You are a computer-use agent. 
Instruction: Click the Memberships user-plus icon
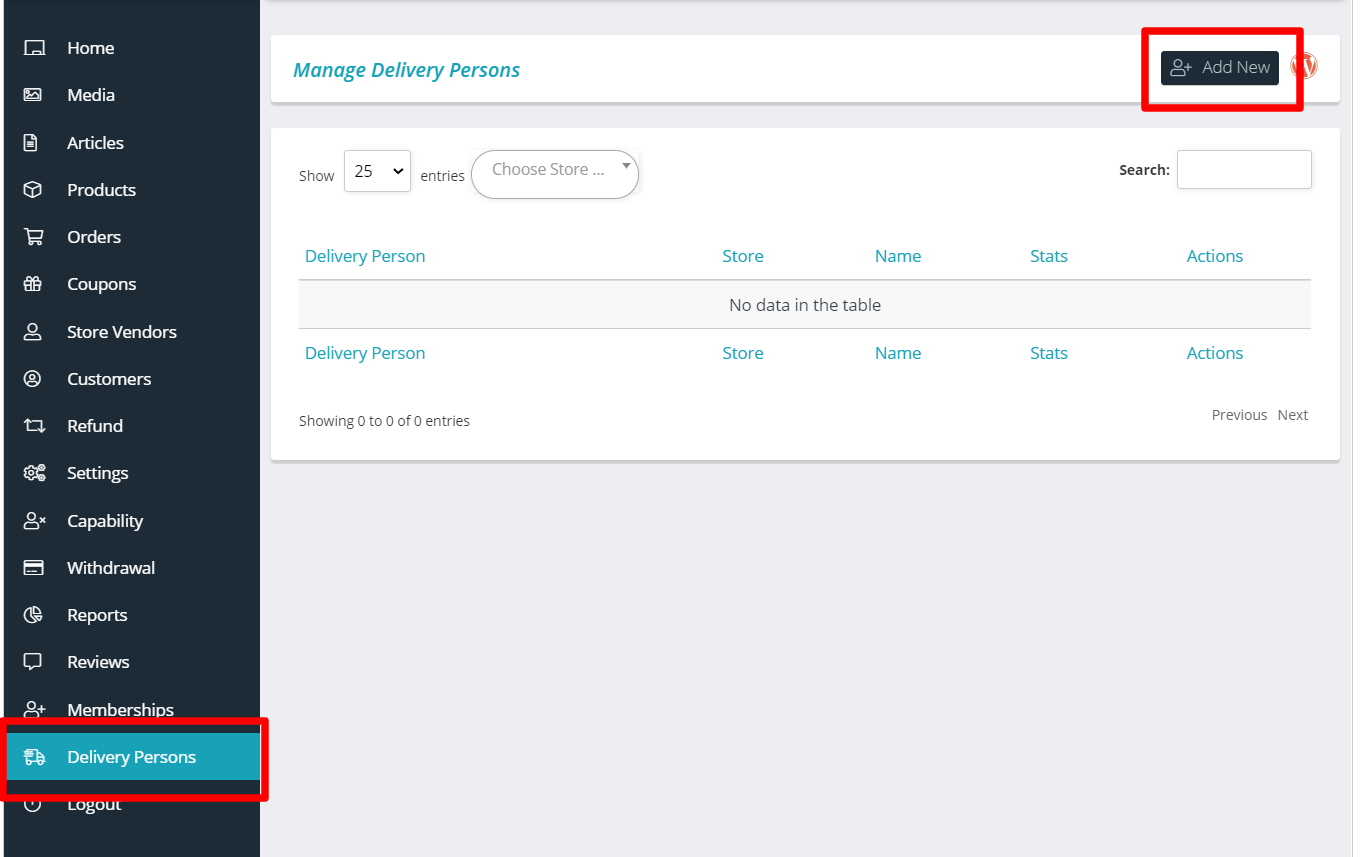[35, 709]
